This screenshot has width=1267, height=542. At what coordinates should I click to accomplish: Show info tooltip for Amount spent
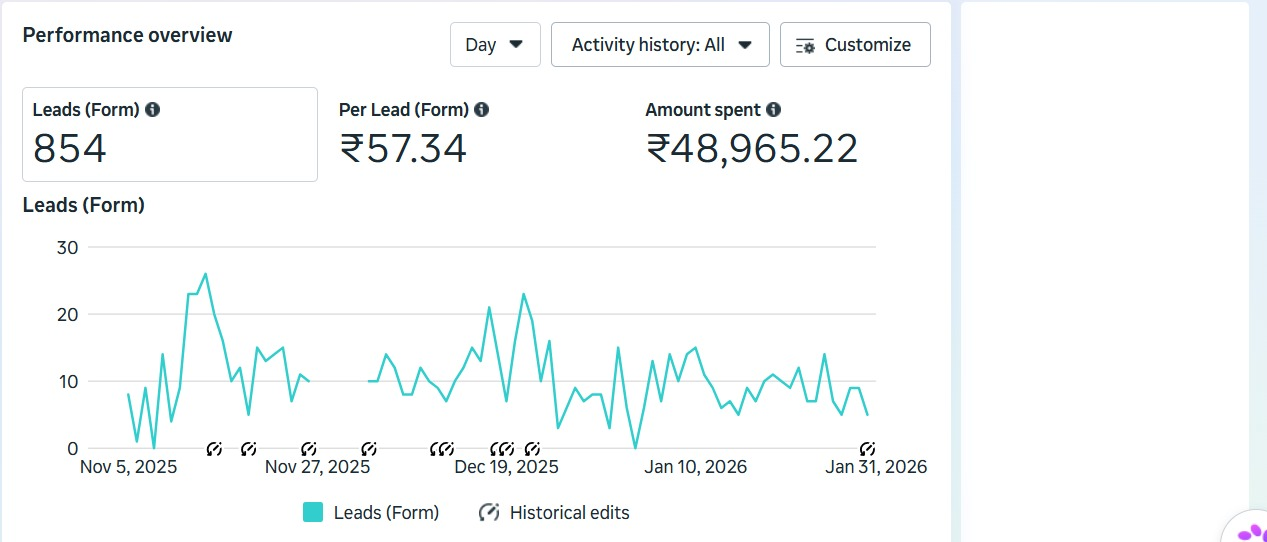pos(773,110)
